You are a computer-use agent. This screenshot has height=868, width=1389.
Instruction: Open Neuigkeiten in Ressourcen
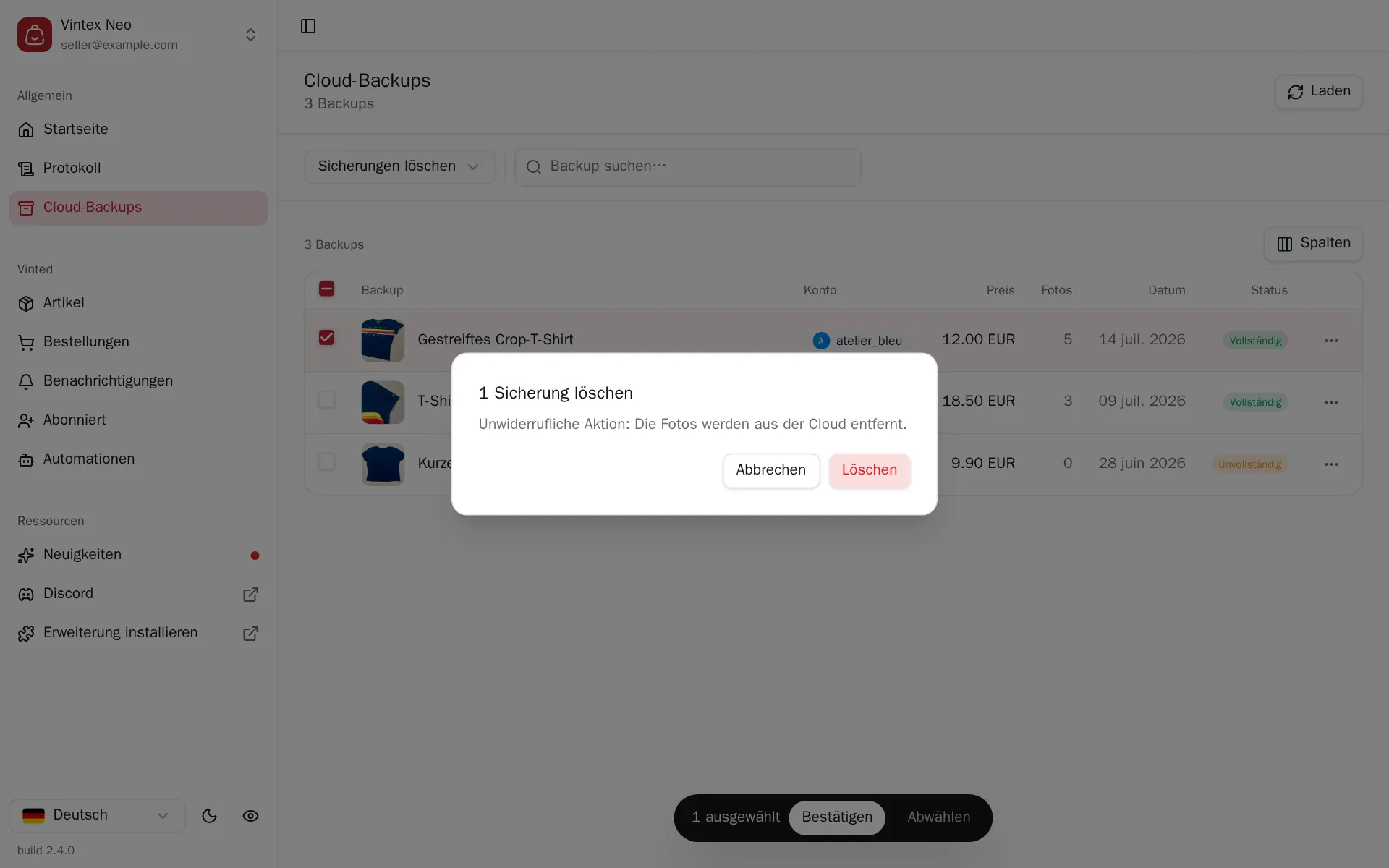click(x=138, y=555)
